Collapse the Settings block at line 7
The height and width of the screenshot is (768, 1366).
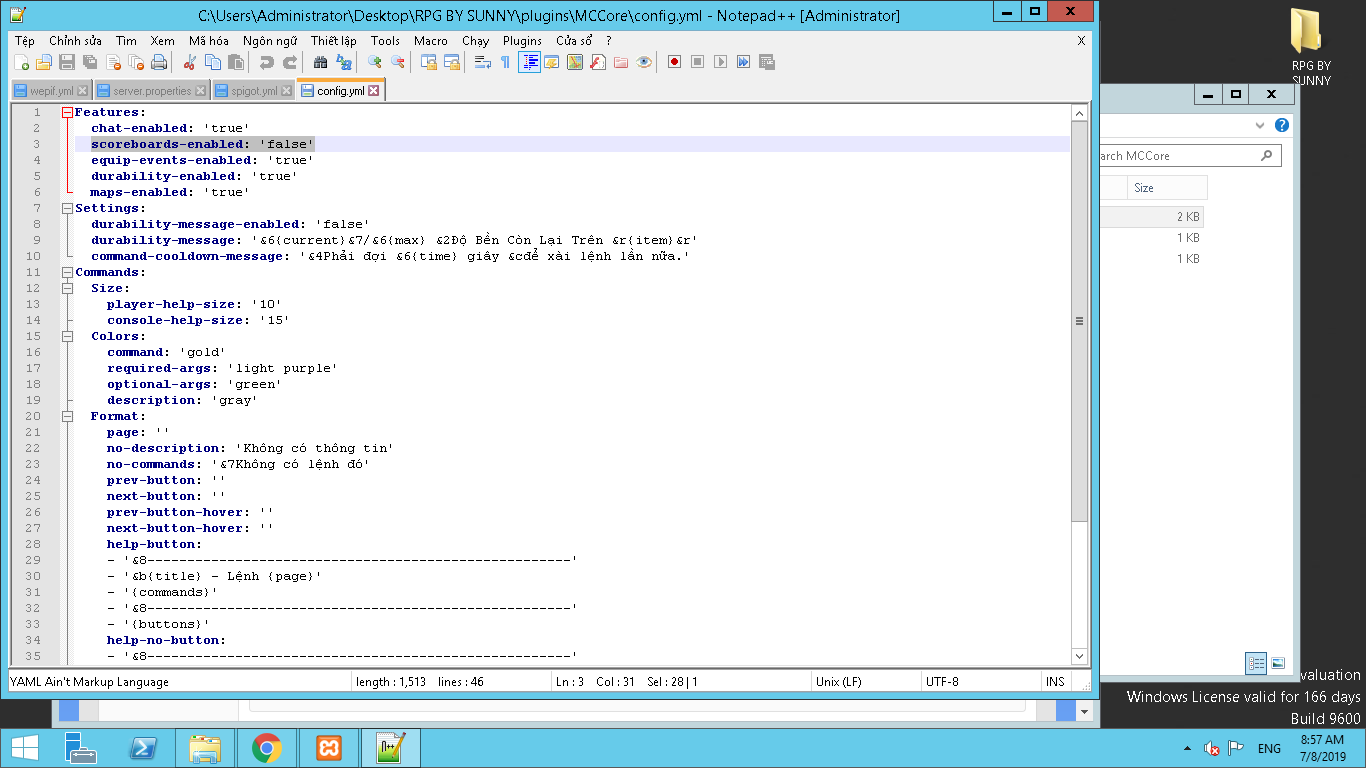tap(67, 208)
